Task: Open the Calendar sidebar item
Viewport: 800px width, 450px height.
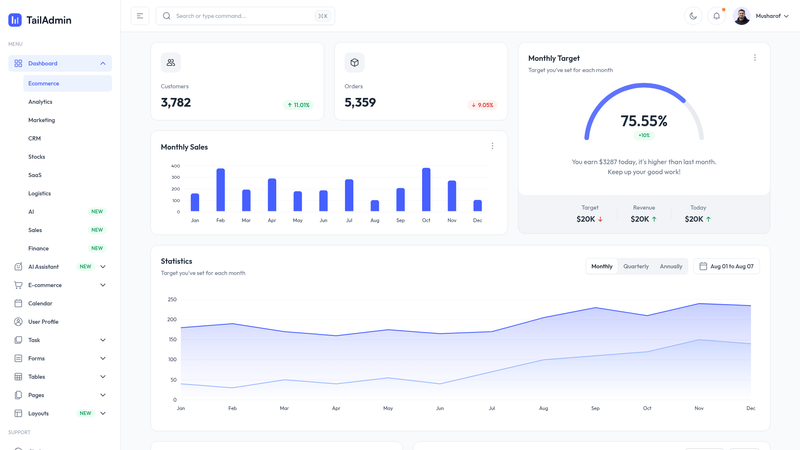Action: click(x=60, y=303)
